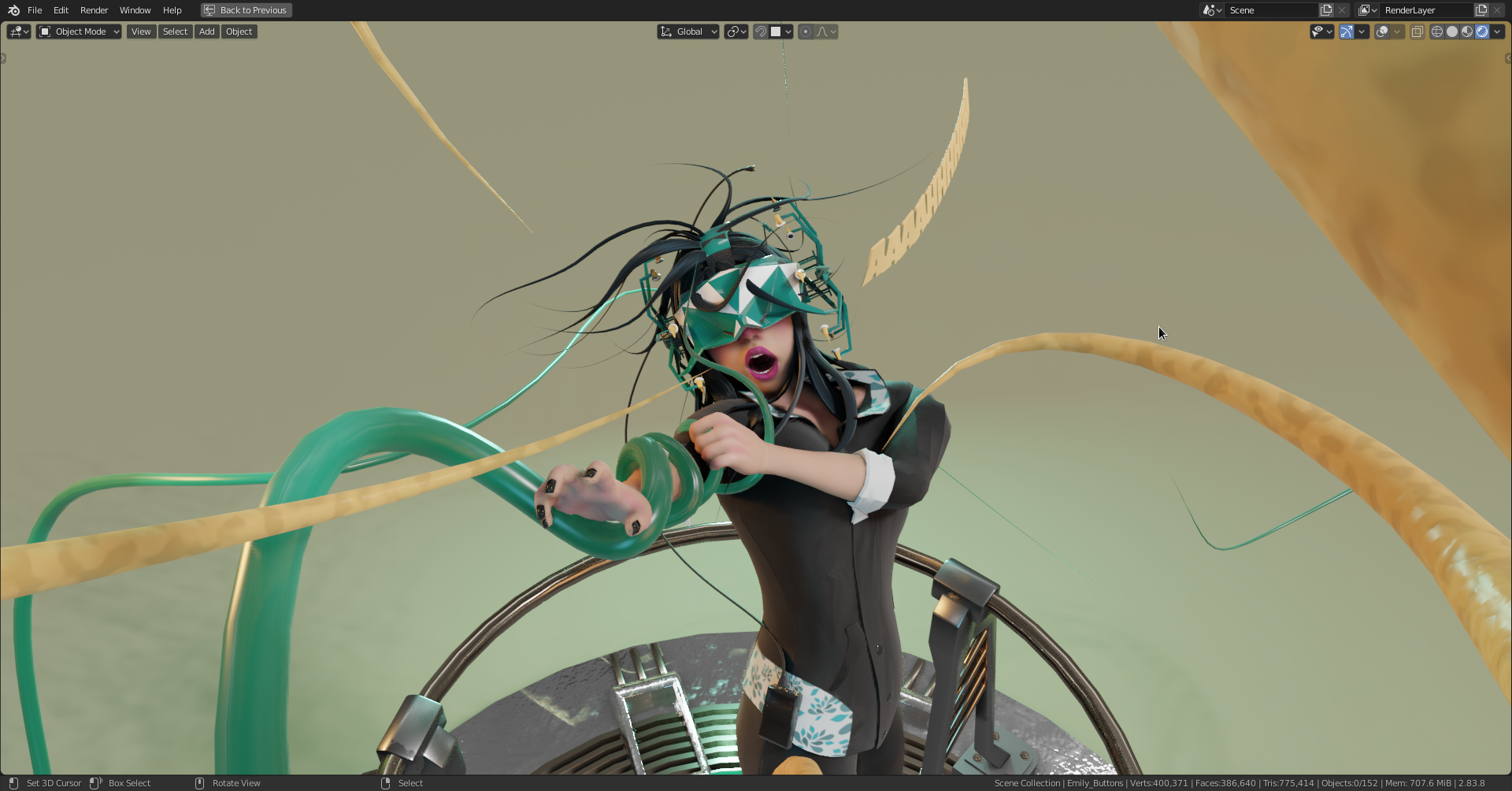Click the mouse icon beside Select
The width and height of the screenshot is (1512, 791).
pyautogui.click(x=385, y=783)
